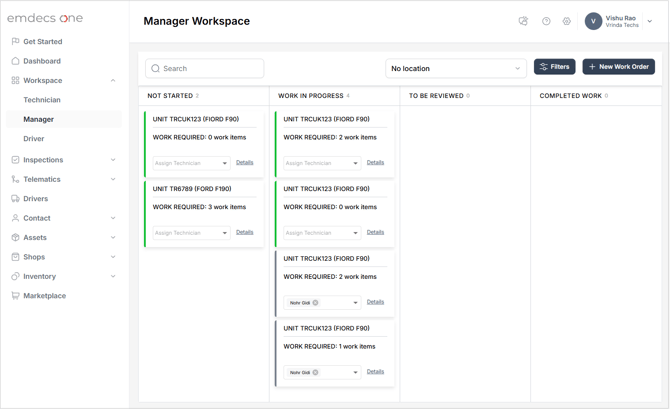Open the user account chevron next to Vishu Rao
The height and width of the screenshot is (409, 670).
(x=649, y=21)
